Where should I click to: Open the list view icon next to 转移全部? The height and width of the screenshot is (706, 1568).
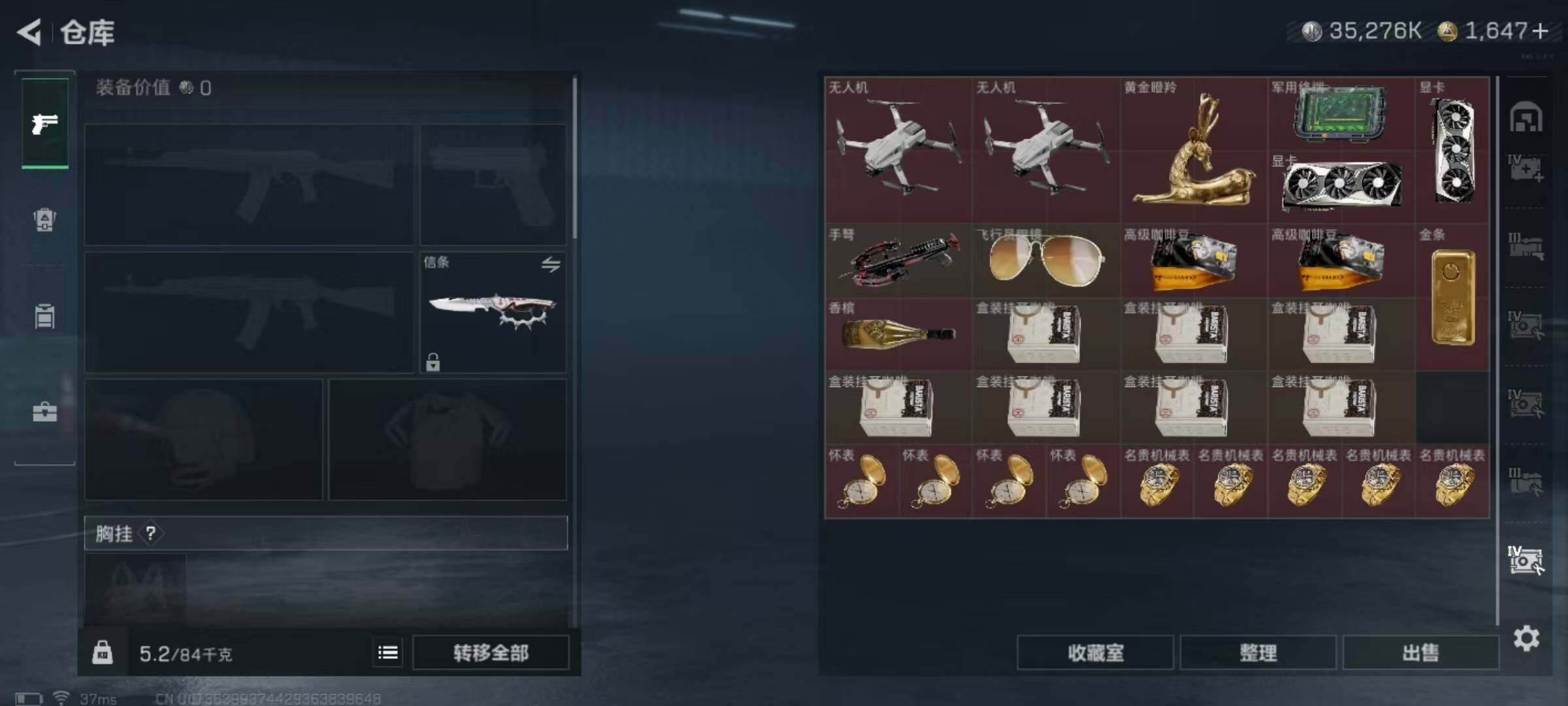388,652
